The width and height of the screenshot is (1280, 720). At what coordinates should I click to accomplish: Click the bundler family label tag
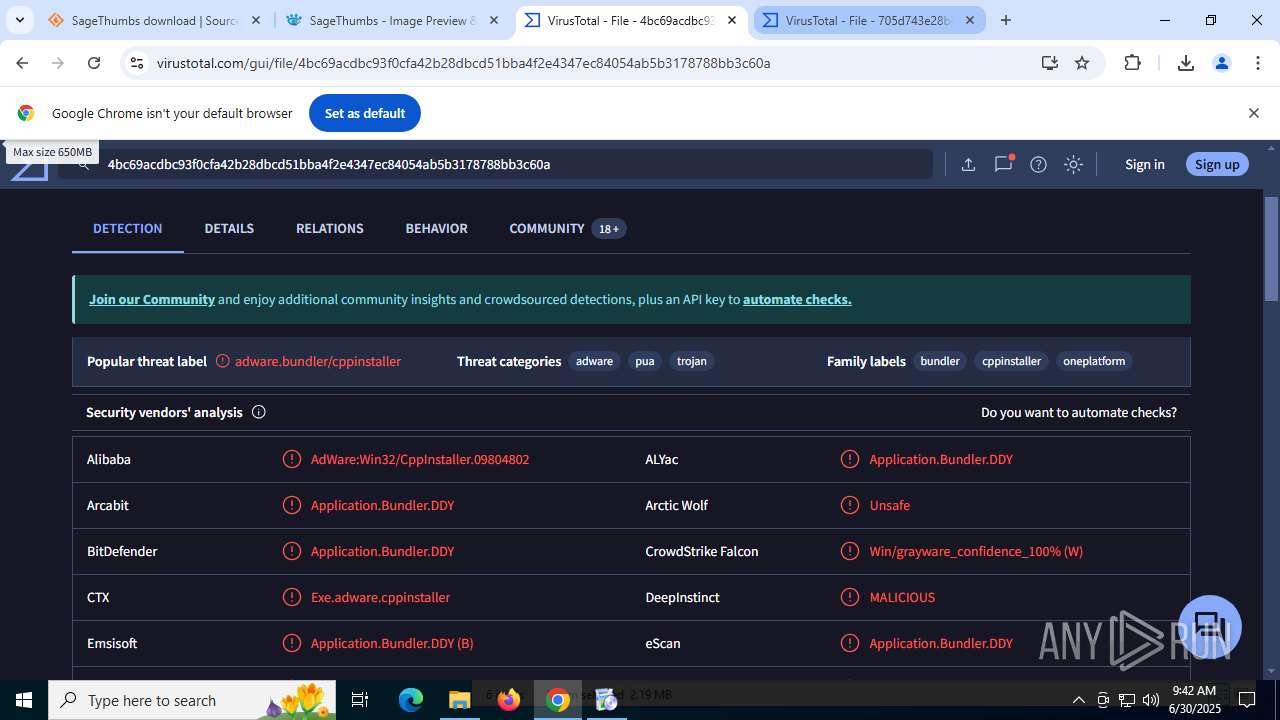[940, 361]
